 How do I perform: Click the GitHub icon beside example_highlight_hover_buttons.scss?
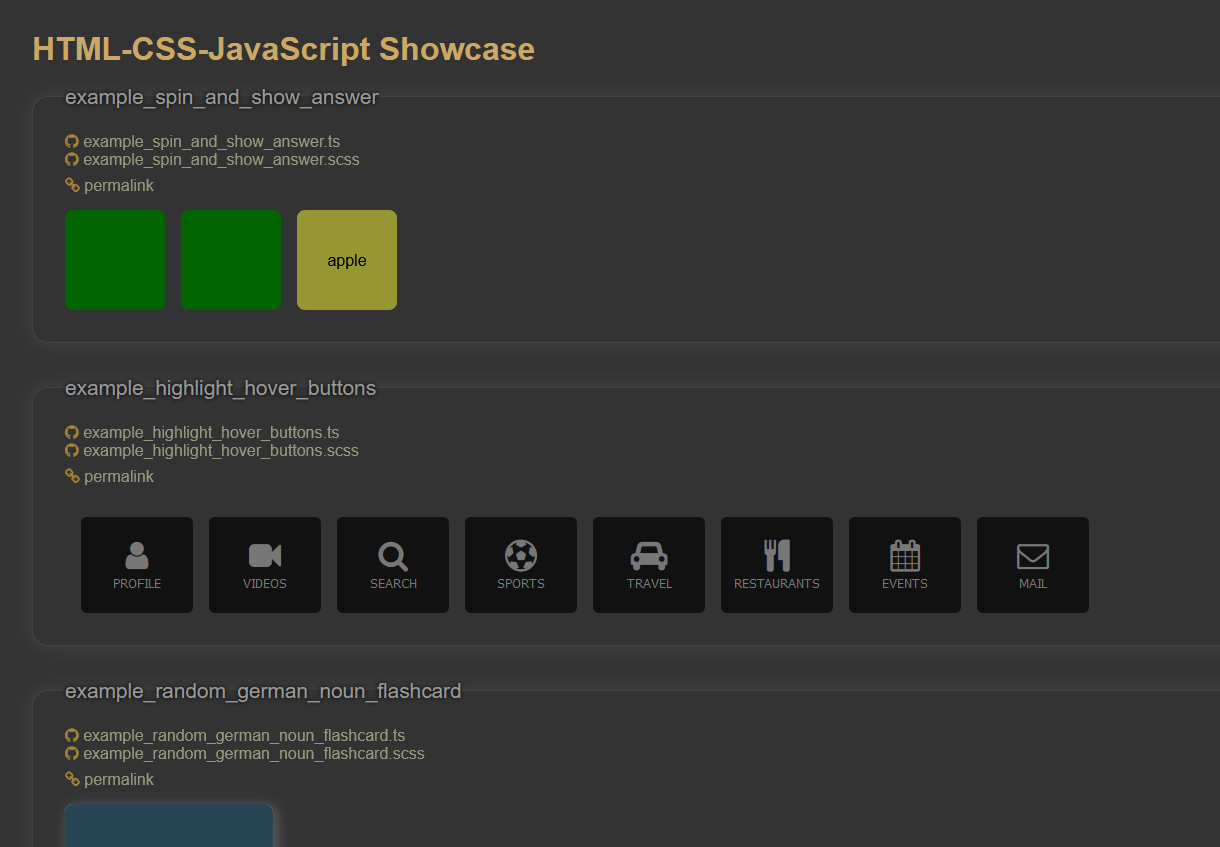pyautogui.click(x=72, y=450)
